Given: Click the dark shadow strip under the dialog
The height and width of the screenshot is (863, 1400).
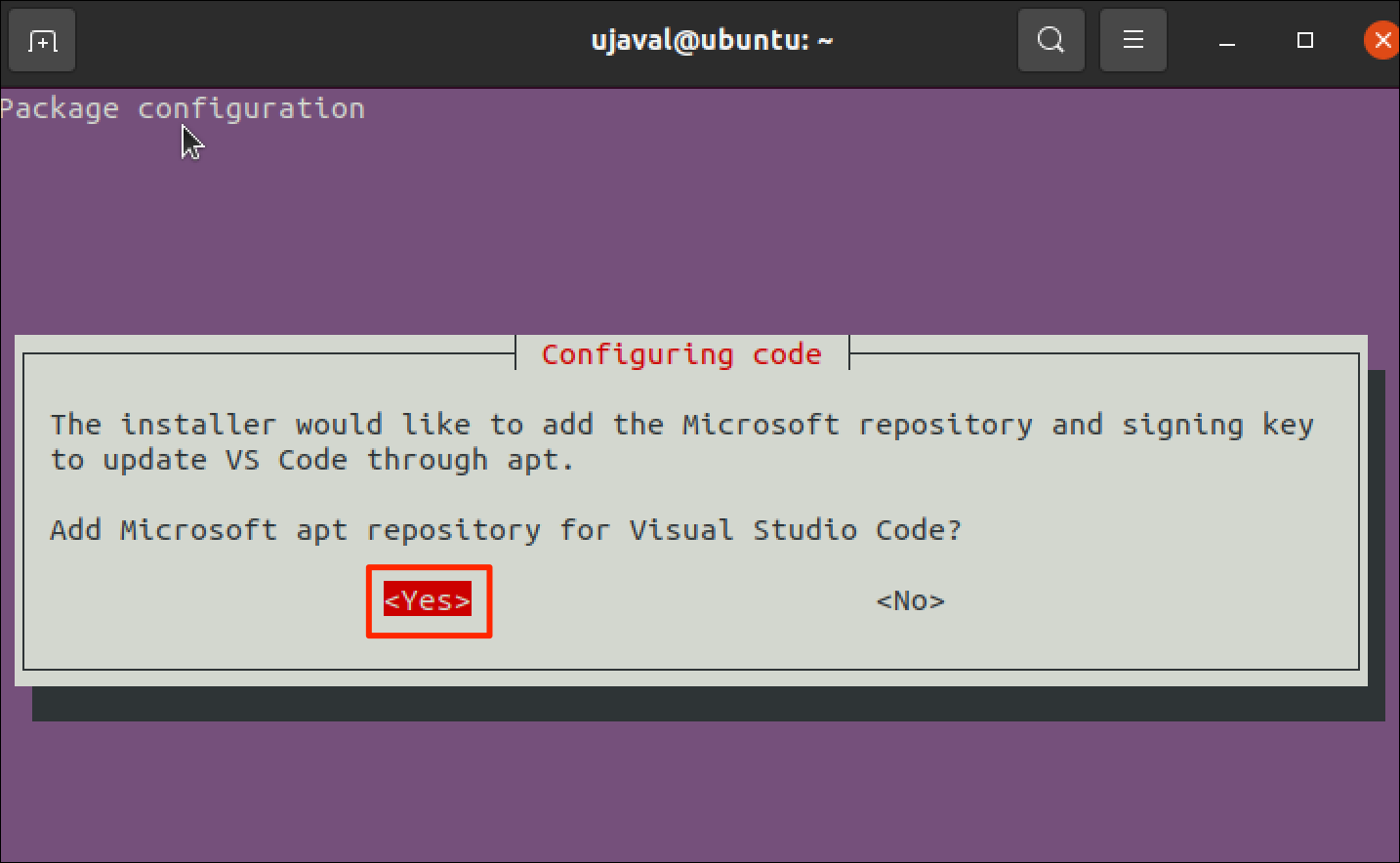Looking at the screenshot, I should 708,704.
